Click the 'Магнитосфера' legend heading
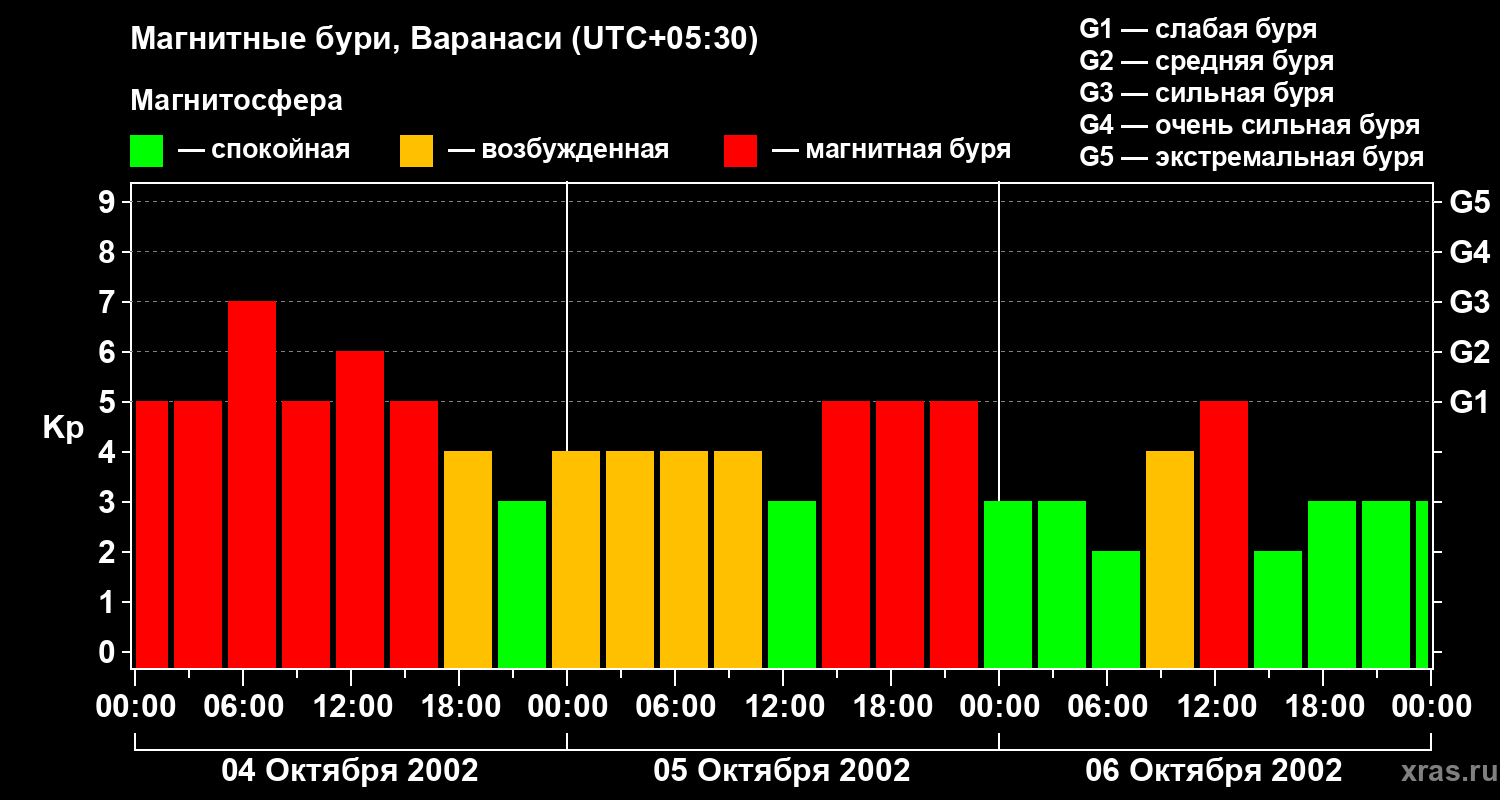Image resolution: width=1500 pixels, height=800 pixels. coord(236,101)
